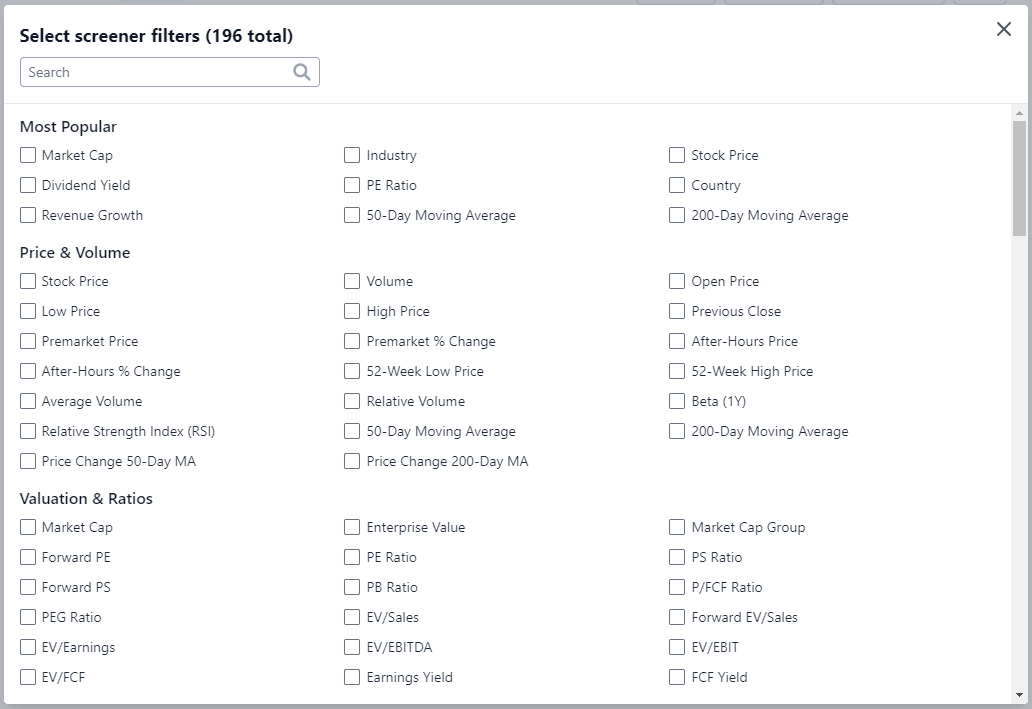Check the Industry filter checkbox
The image size is (1032, 709).
point(351,155)
